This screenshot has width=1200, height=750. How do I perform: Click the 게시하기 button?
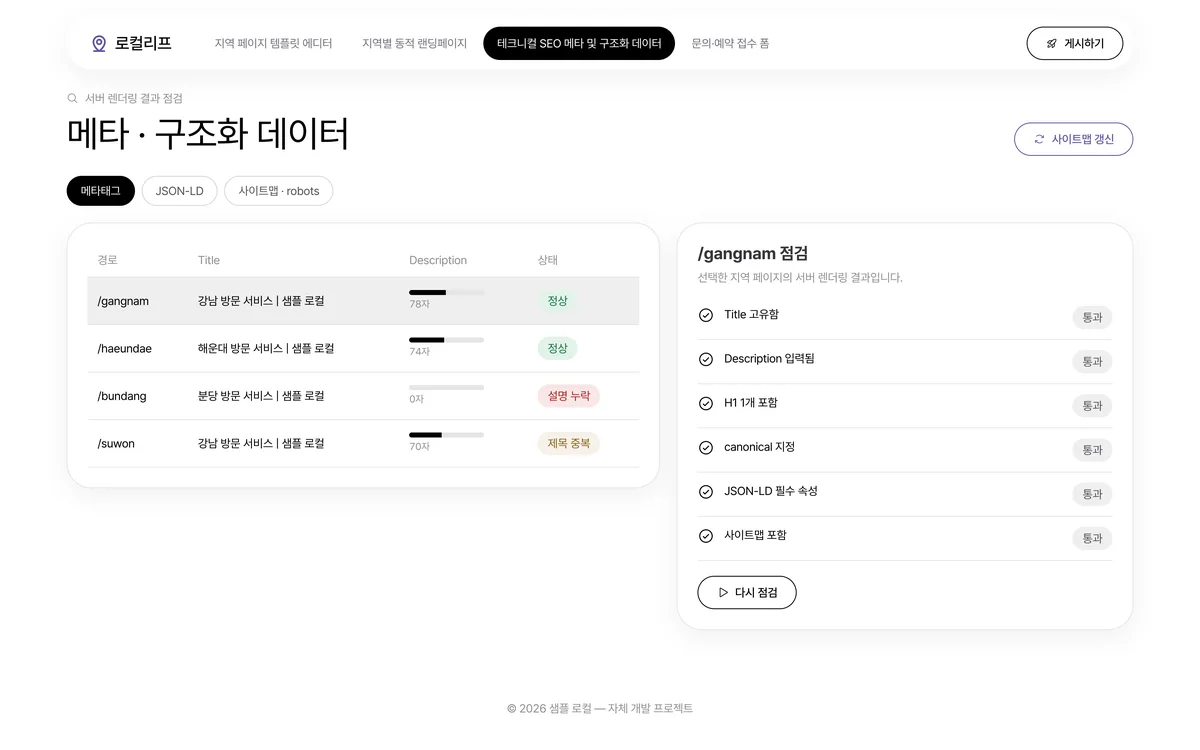[1075, 44]
